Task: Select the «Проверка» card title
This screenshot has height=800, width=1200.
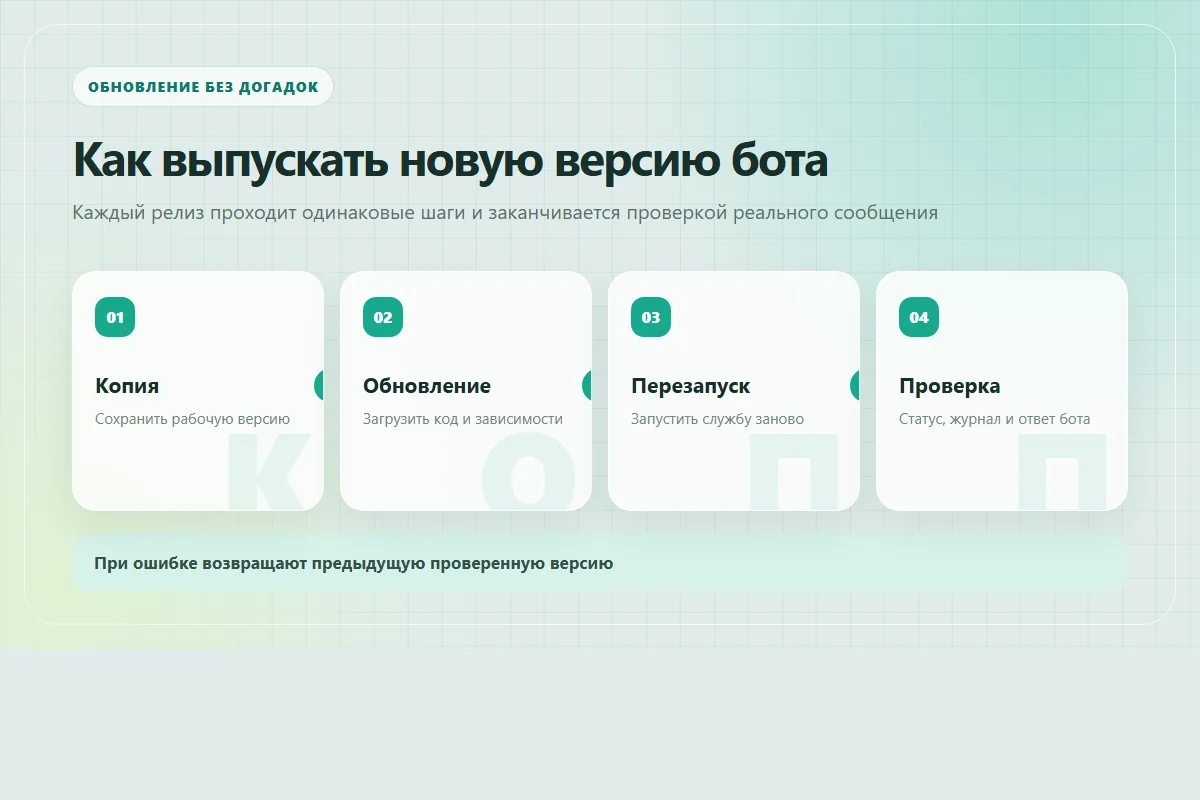Action: pyautogui.click(x=950, y=386)
